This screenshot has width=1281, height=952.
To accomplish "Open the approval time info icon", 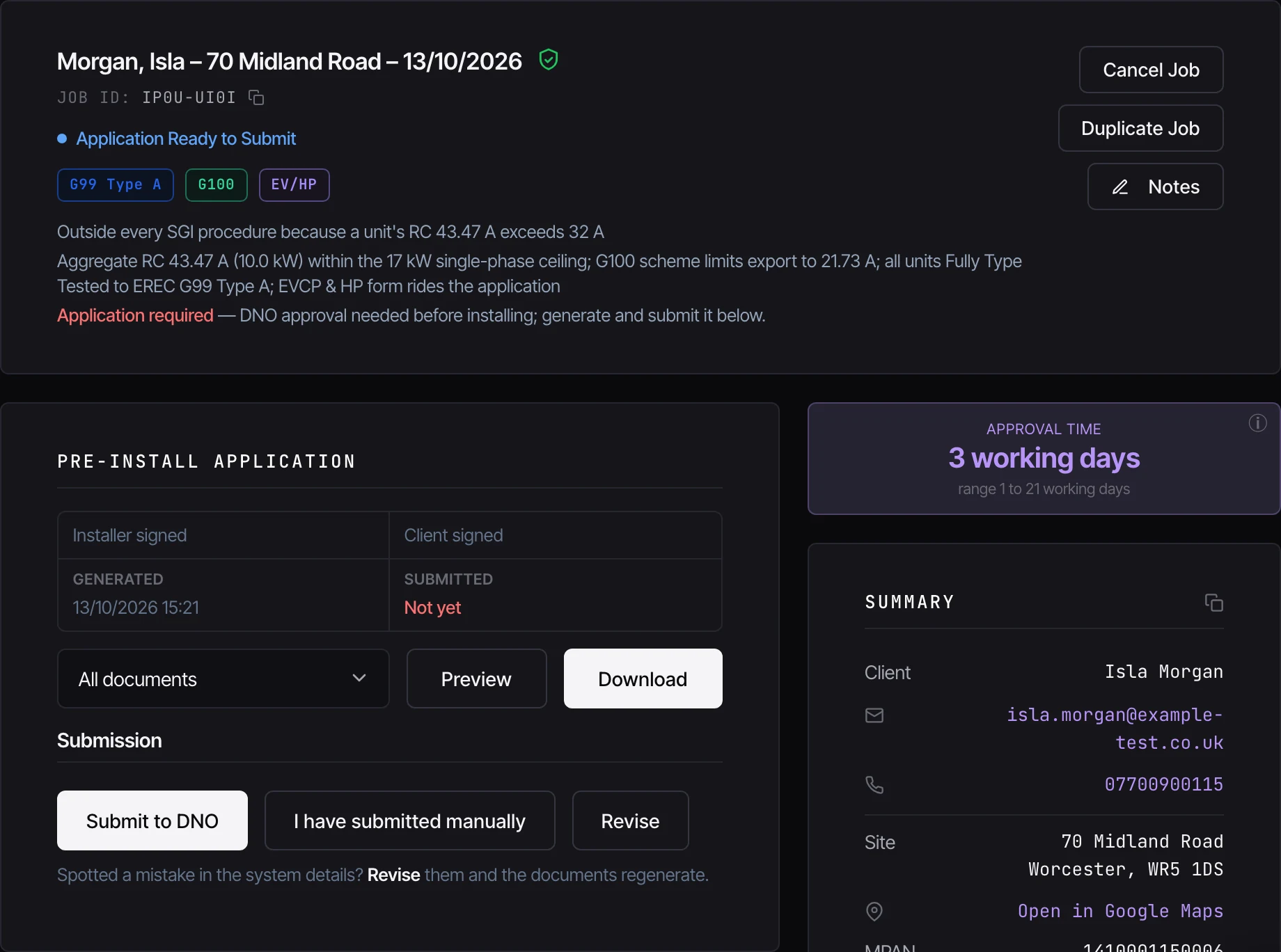I will tap(1257, 423).
